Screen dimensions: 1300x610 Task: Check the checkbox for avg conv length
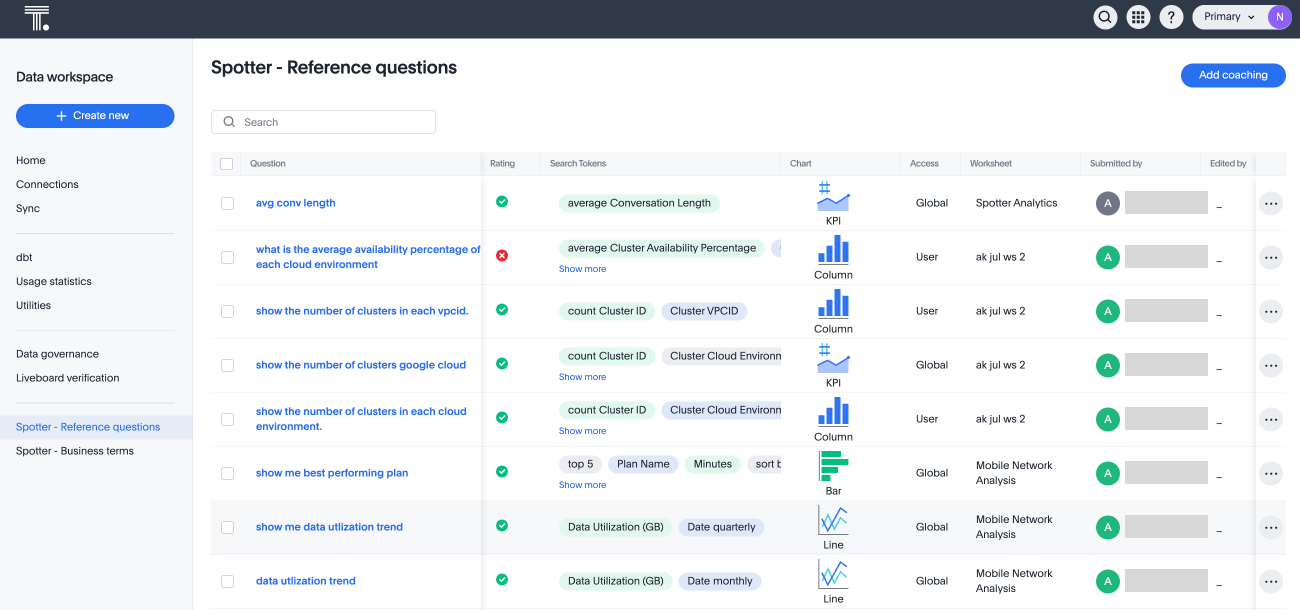click(x=227, y=203)
